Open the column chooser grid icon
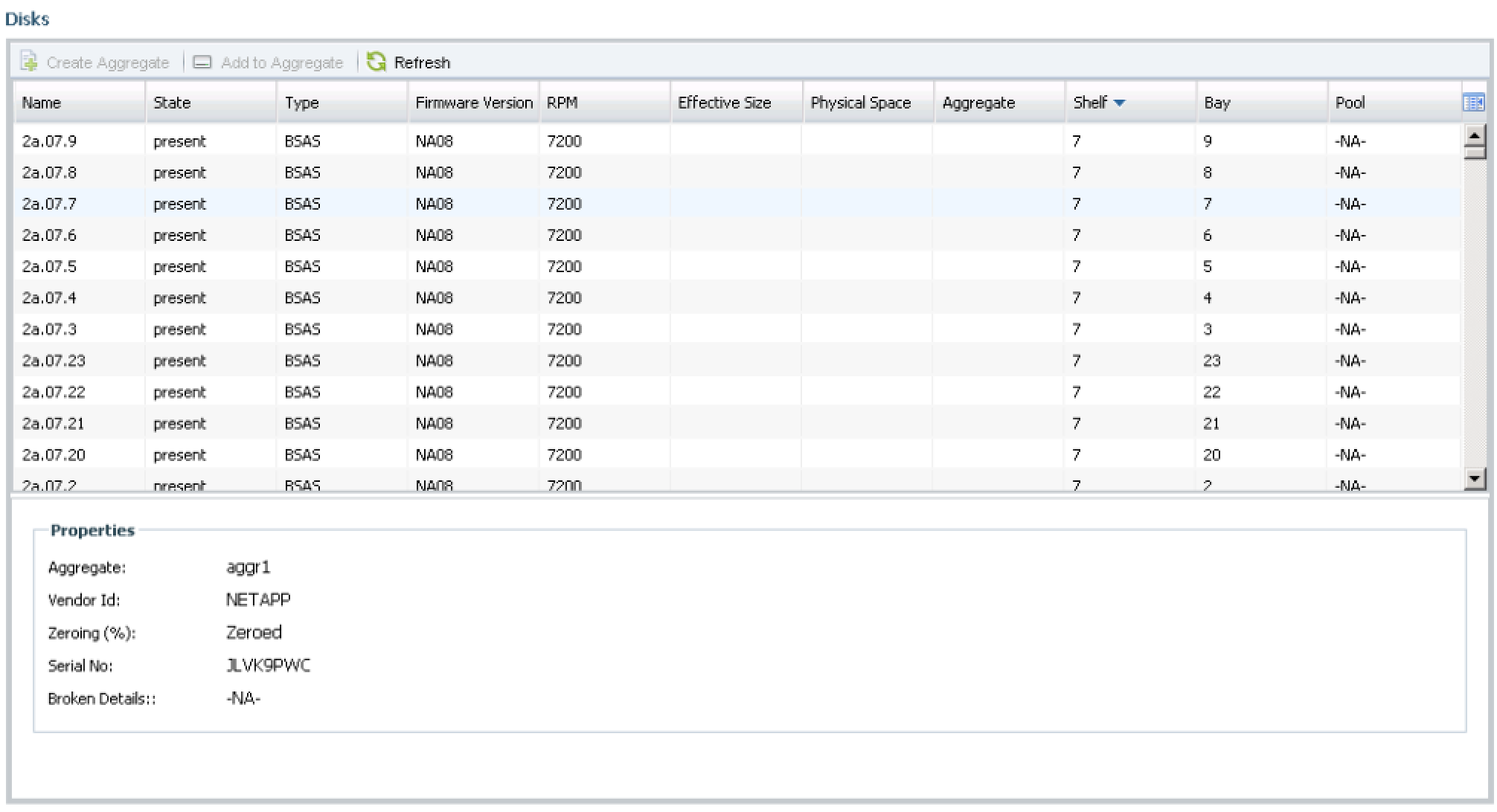The image size is (1497, 812). tap(1472, 103)
